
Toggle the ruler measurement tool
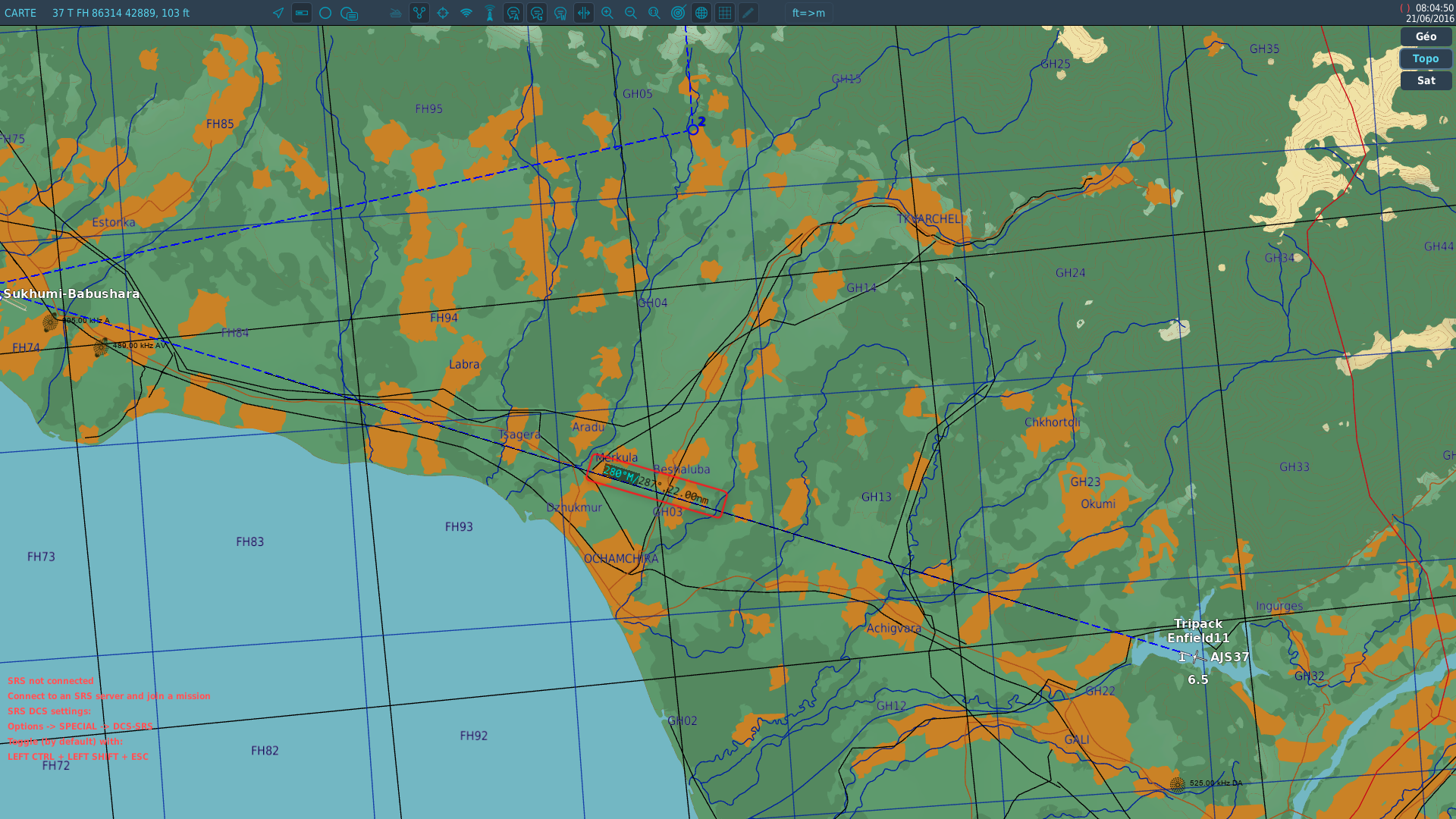click(302, 13)
